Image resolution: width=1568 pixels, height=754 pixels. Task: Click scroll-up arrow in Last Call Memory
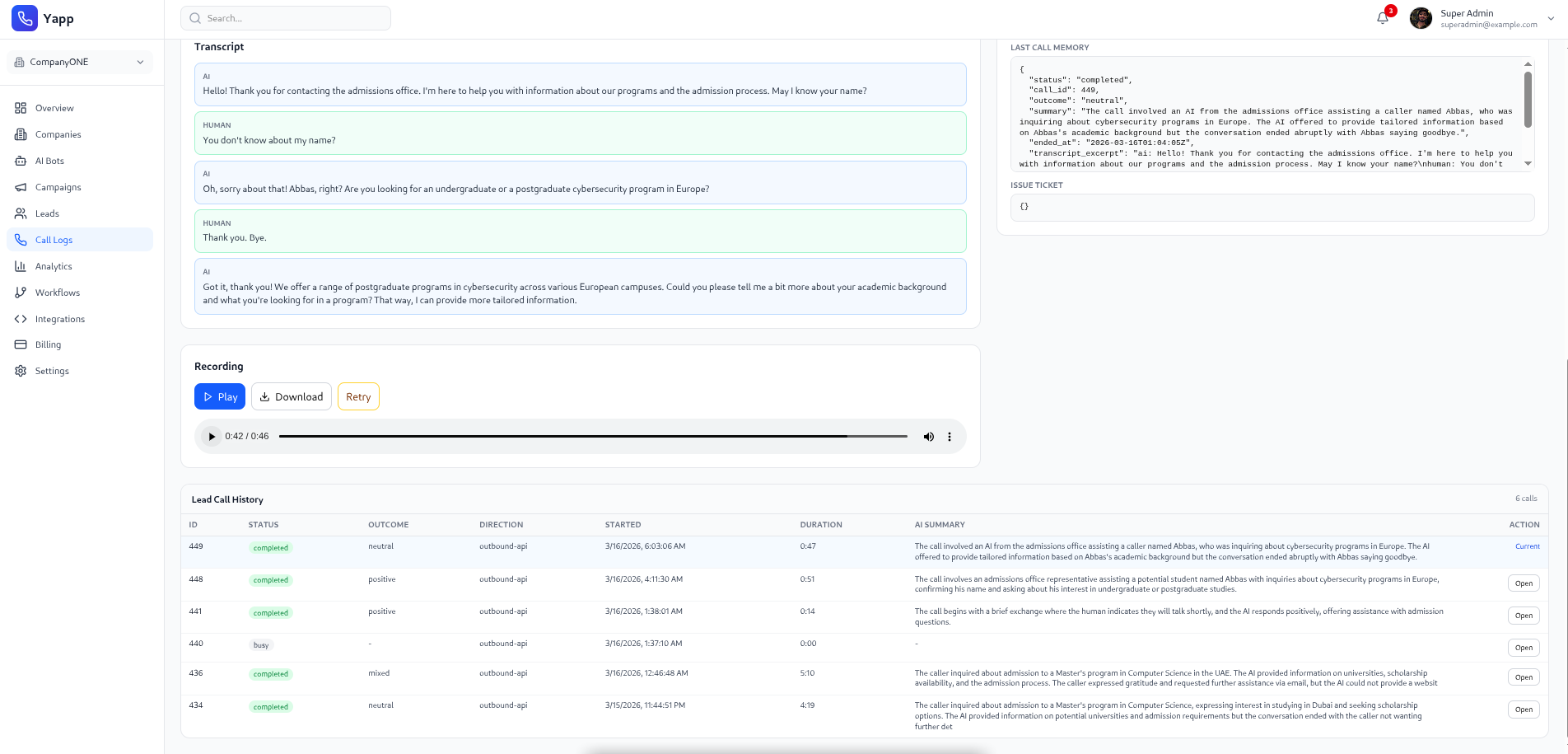click(x=1528, y=63)
